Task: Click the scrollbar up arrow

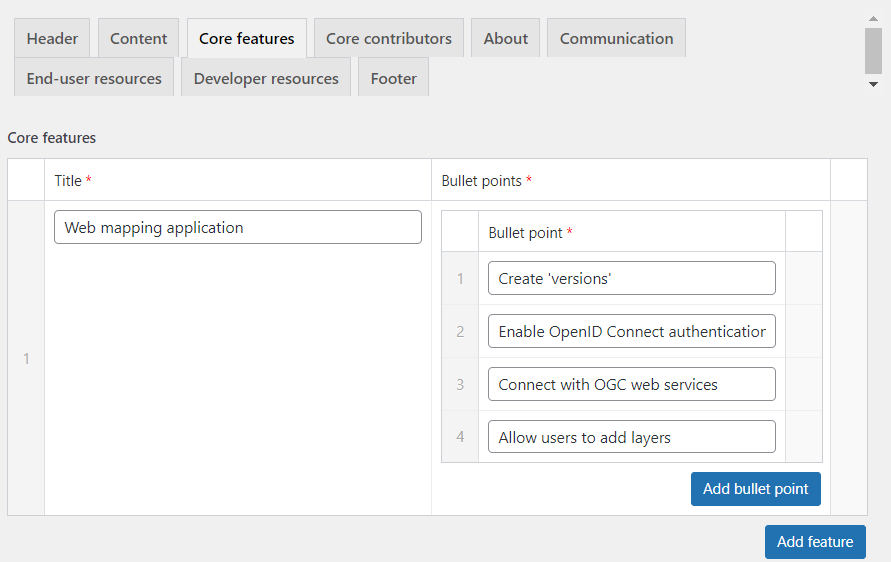Action: 873,18
